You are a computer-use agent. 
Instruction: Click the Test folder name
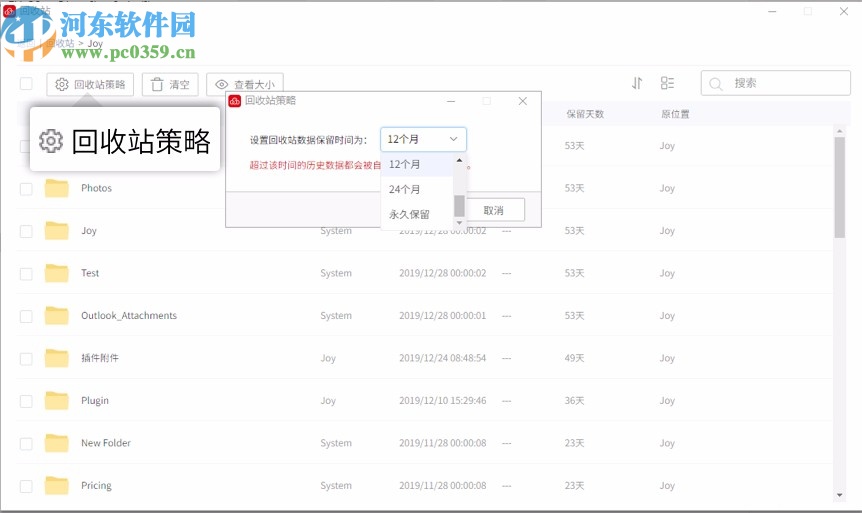pos(90,273)
